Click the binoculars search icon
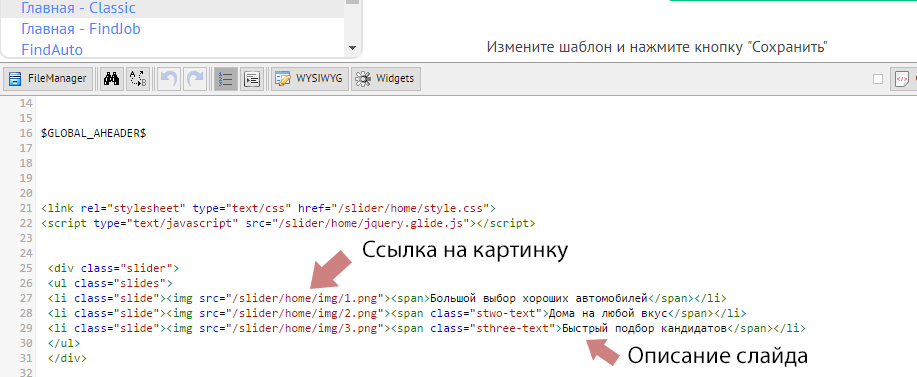This screenshot has width=917, height=377. 111,78
